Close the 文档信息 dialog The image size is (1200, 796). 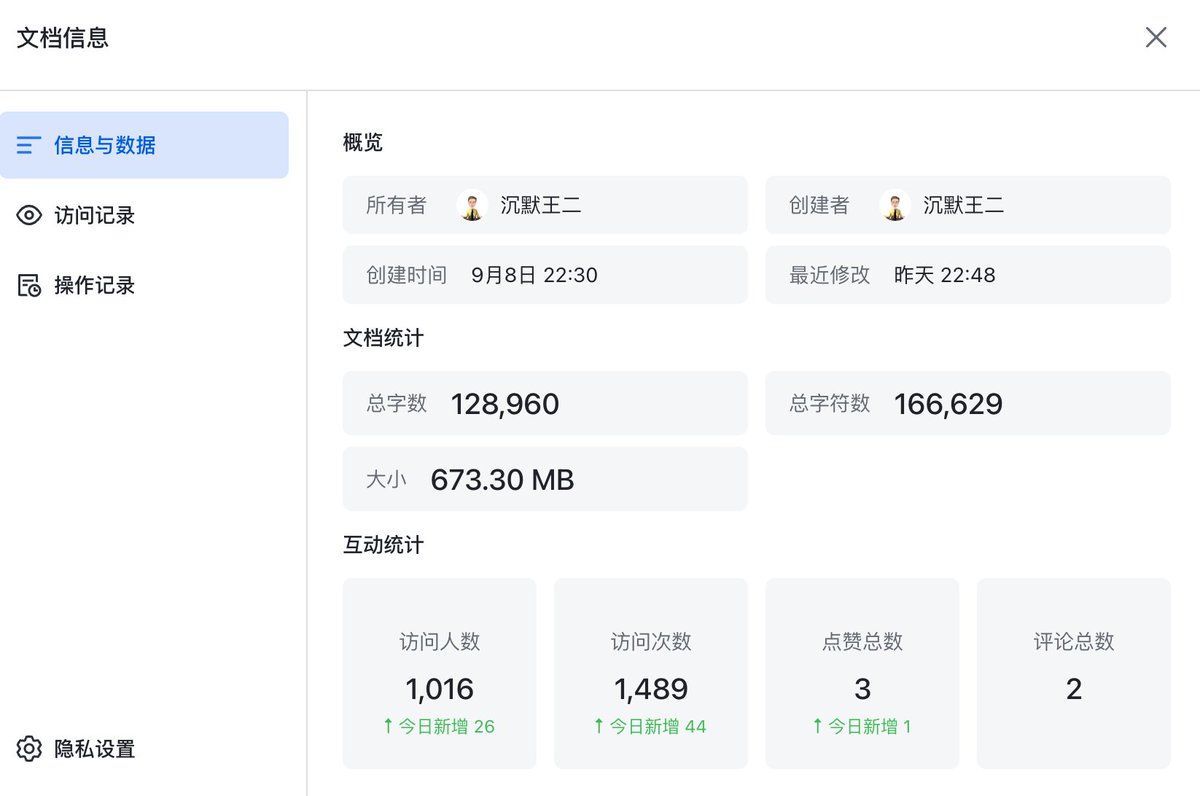[x=1156, y=38]
